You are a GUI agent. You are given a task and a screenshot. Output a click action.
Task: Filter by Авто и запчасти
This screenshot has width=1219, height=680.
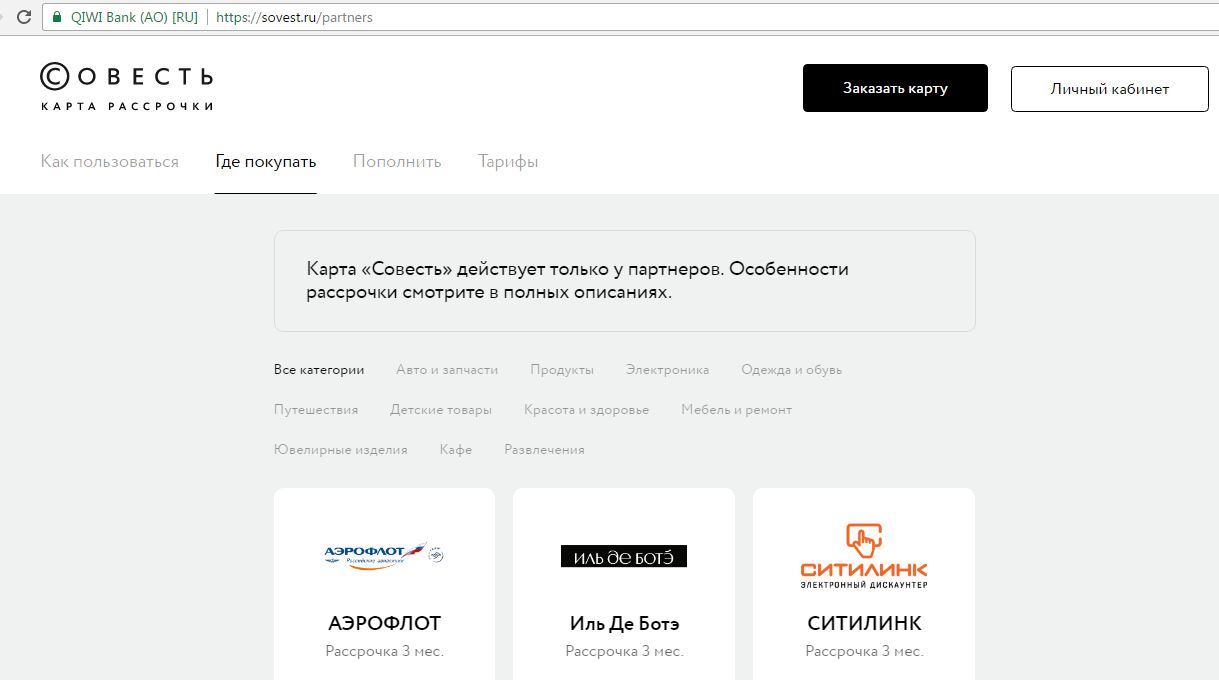447,370
